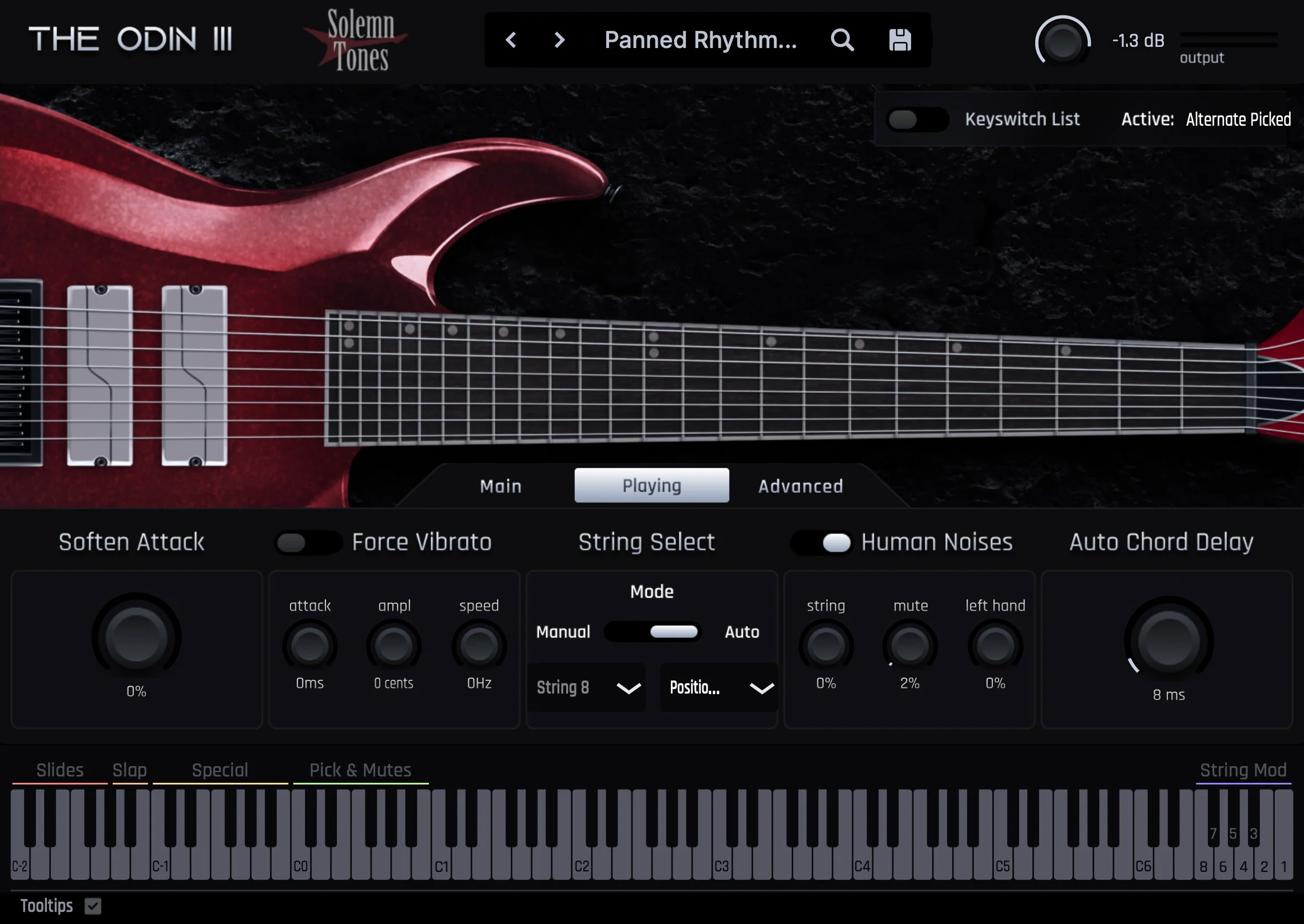Click the Soften Attack knob
1304x924 pixels.
point(136,638)
